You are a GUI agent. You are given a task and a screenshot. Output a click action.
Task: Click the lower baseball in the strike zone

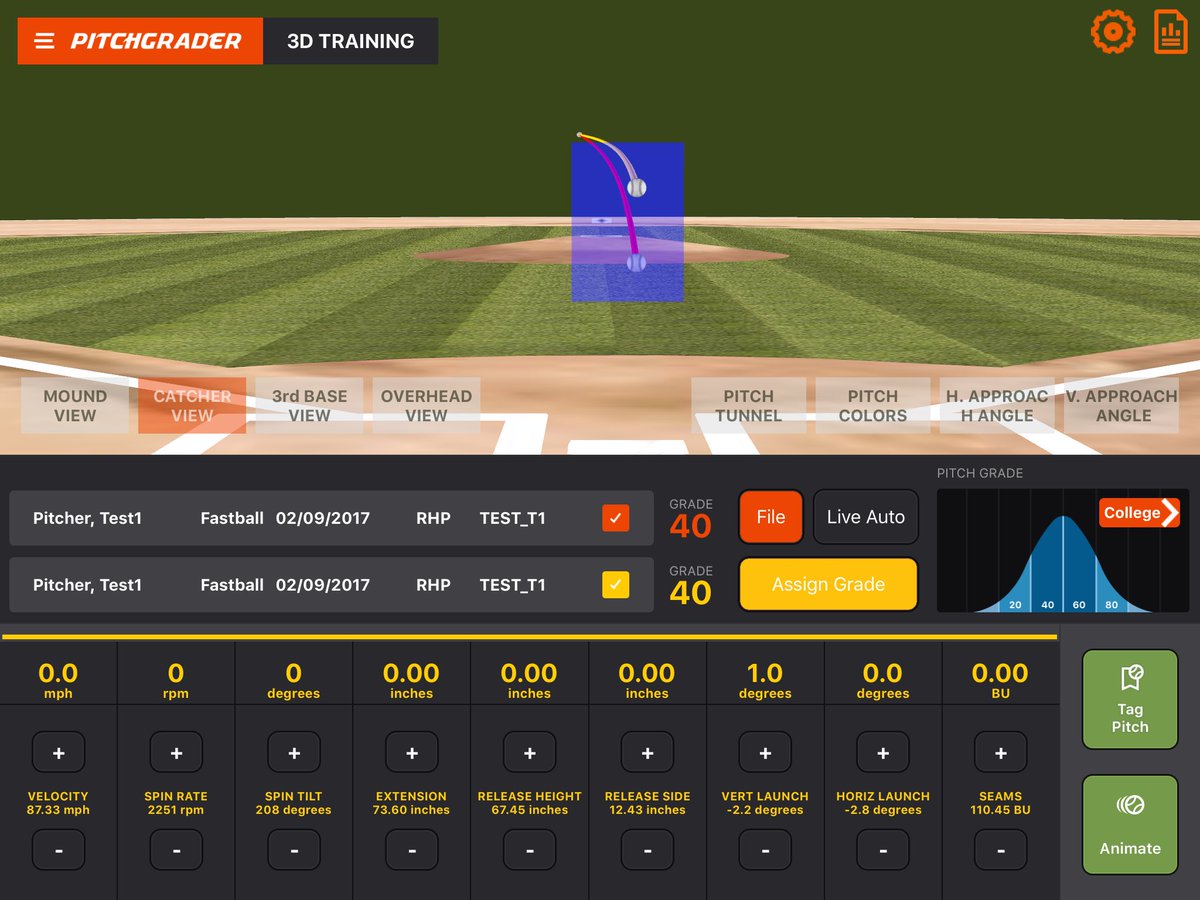tap(636, 262)
